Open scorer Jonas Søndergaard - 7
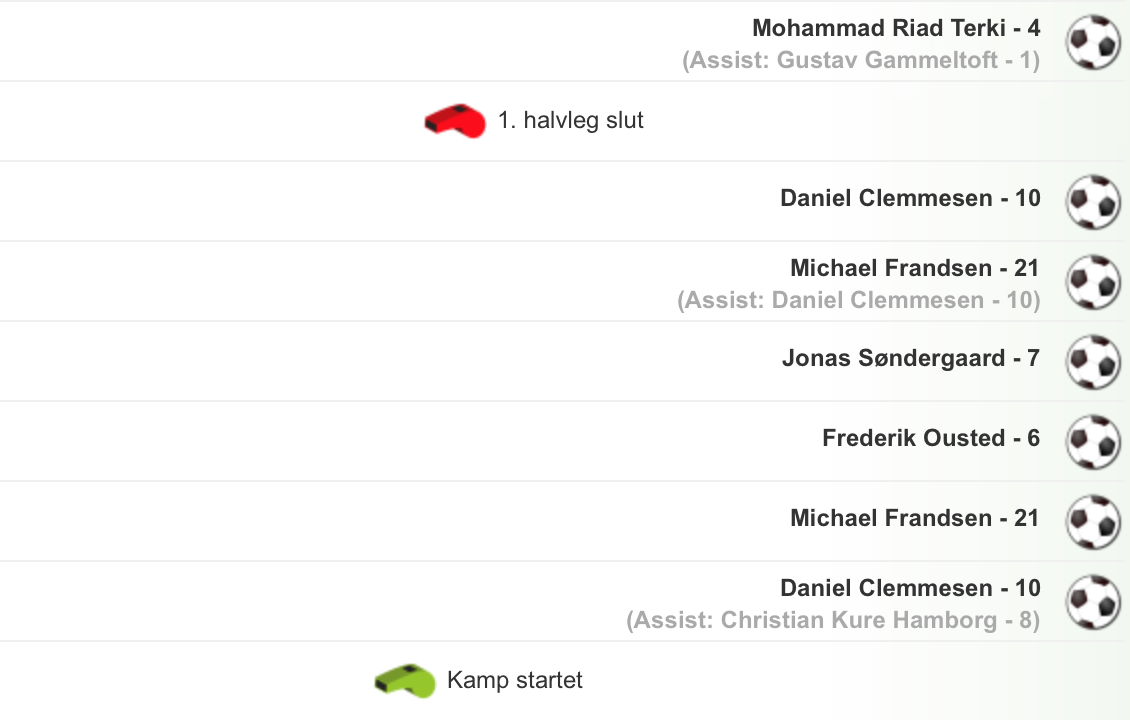This screenshot has height=720, width=1130. (x=910, y=358)
